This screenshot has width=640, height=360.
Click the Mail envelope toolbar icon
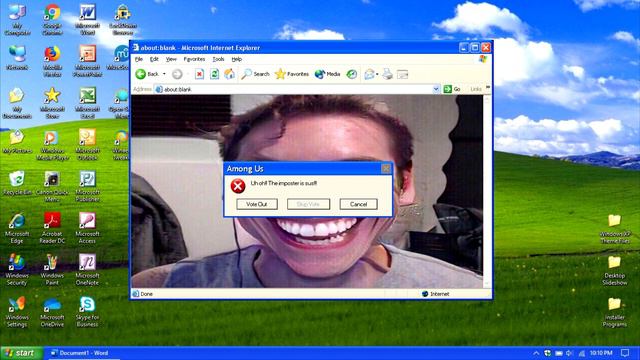click(369, 74)
